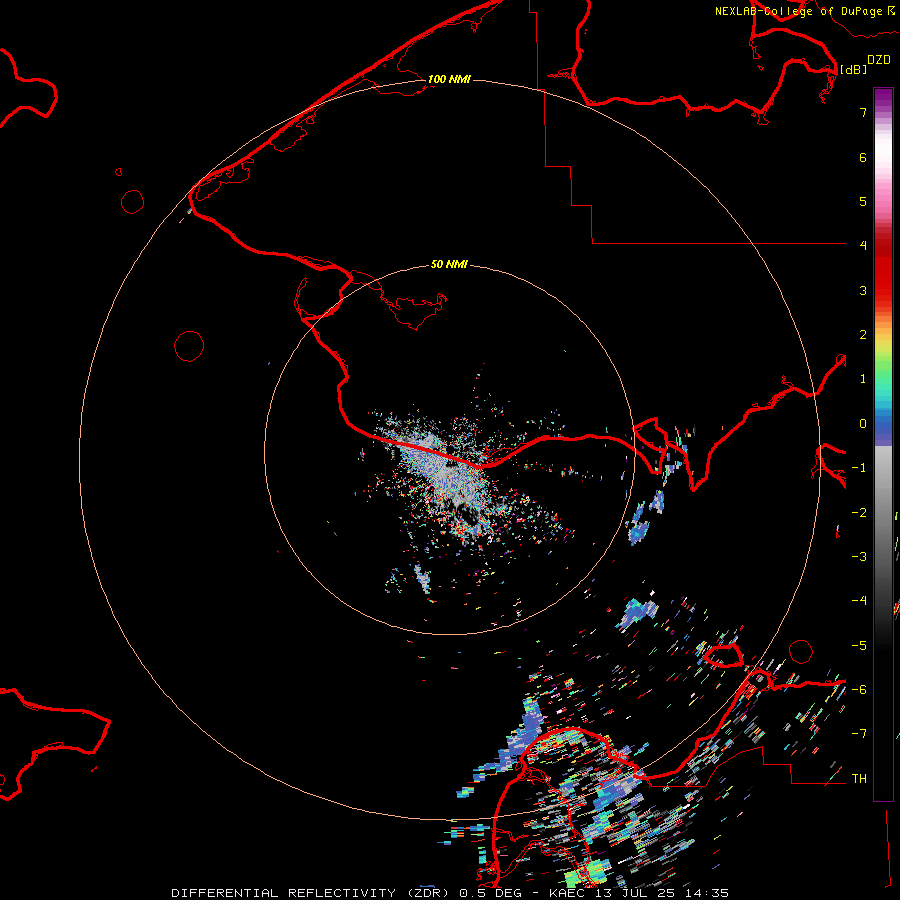Select the 0 dB scale label

pos(863,424)
